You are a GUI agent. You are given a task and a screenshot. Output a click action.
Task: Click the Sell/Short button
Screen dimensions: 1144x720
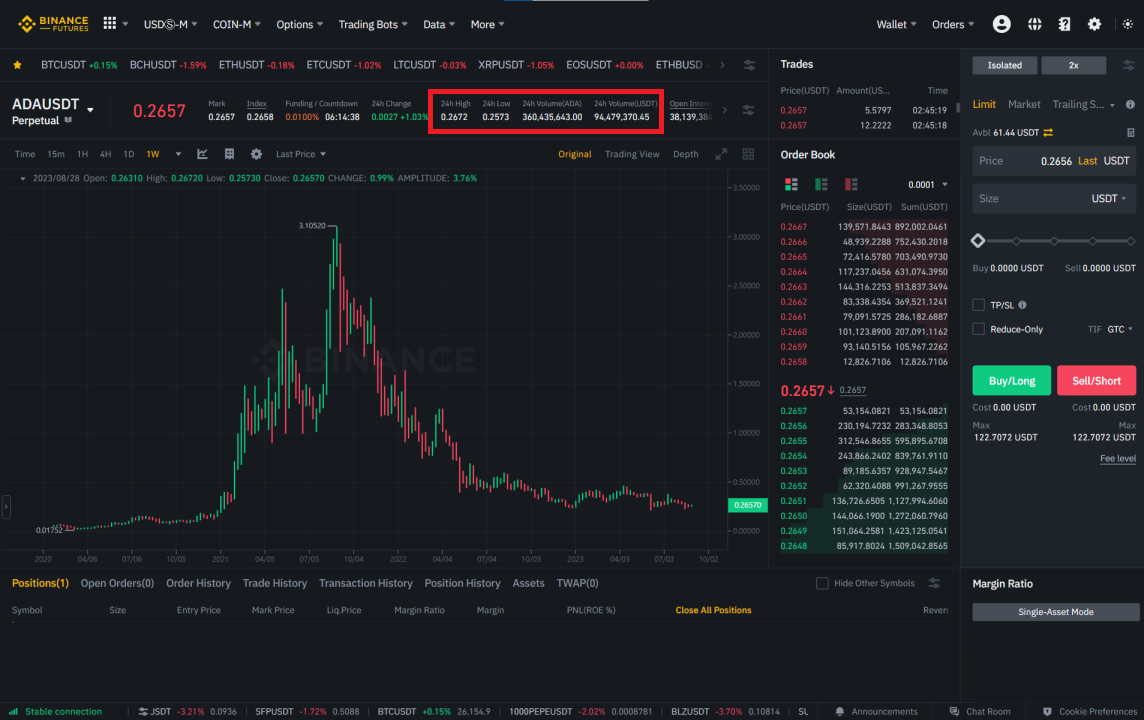click(1096, 380)
